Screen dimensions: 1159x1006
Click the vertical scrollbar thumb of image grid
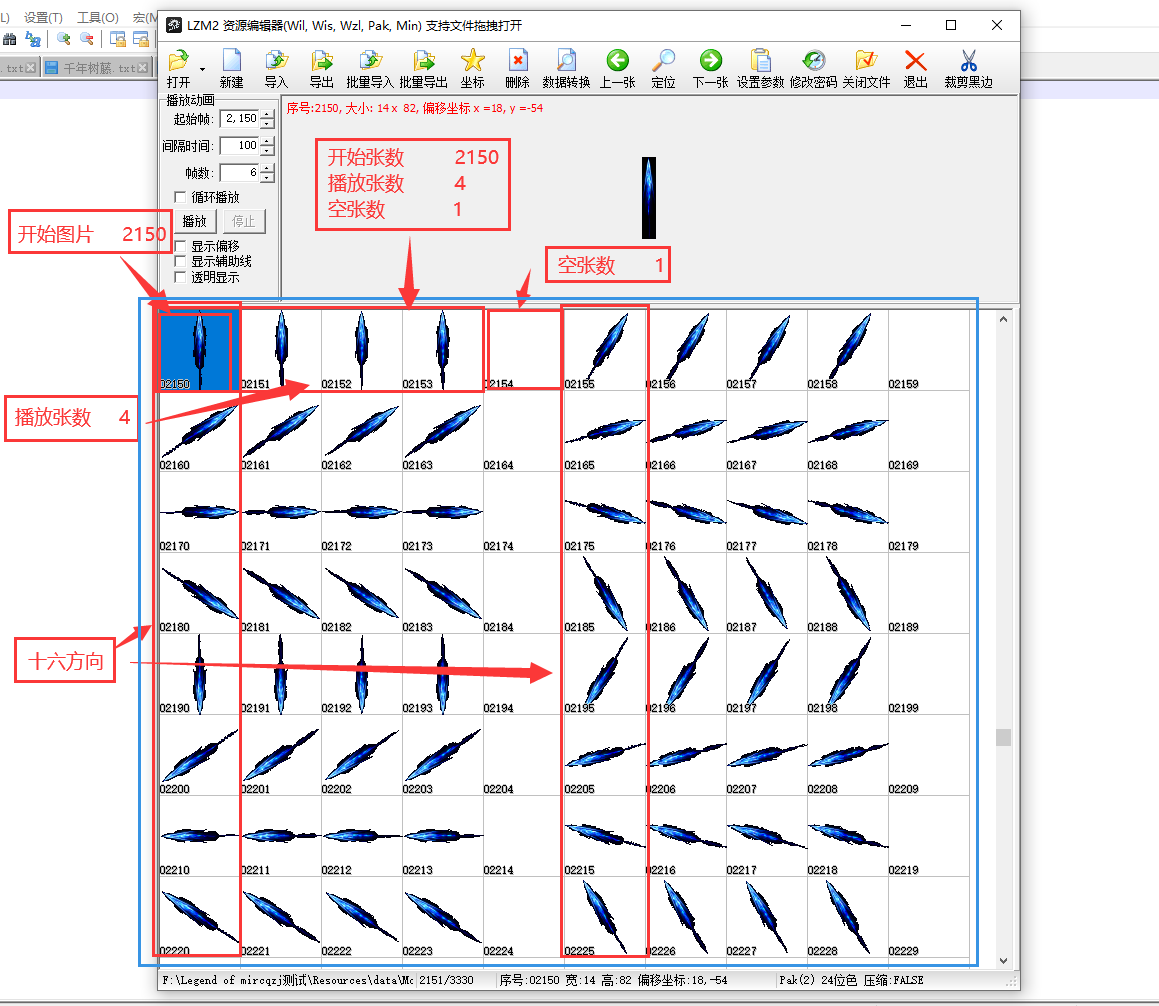[x=1003, y=737]
